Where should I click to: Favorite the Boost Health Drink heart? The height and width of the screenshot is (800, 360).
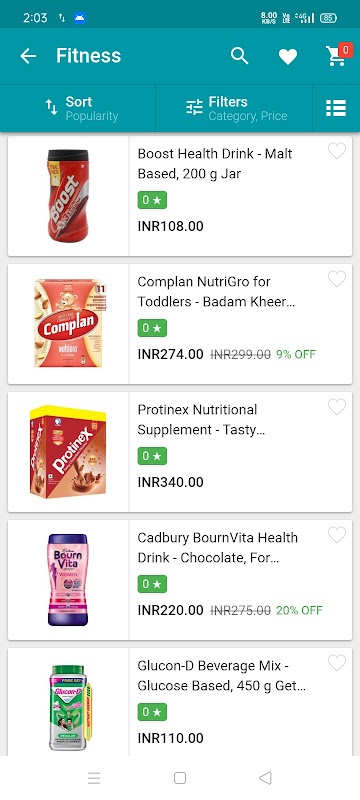337,151
